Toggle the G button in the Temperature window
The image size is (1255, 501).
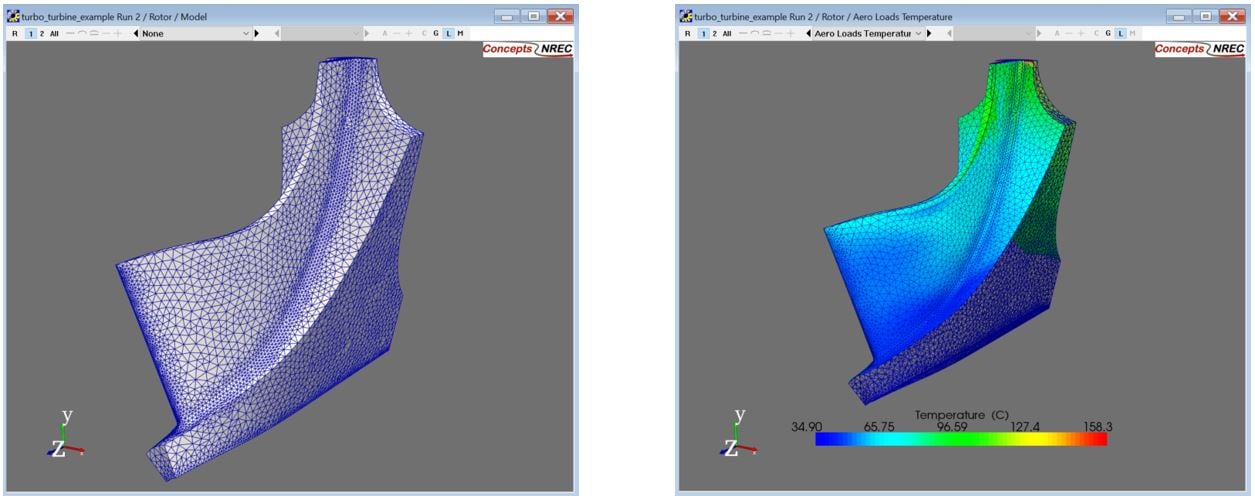pyautogui.click(x=1108, y=34)
